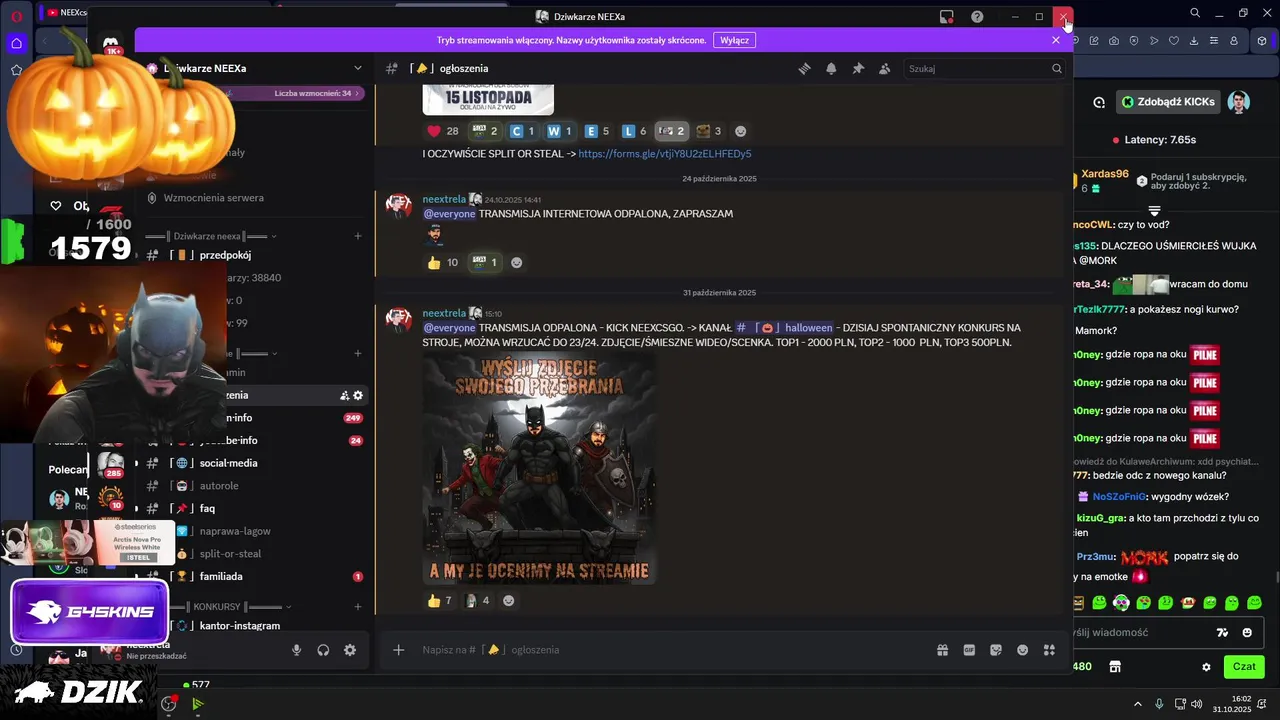Open the 15 LISTOPADA image
Image resolution: width=1280 pixels, height=720 pixels.
(488, 100)
